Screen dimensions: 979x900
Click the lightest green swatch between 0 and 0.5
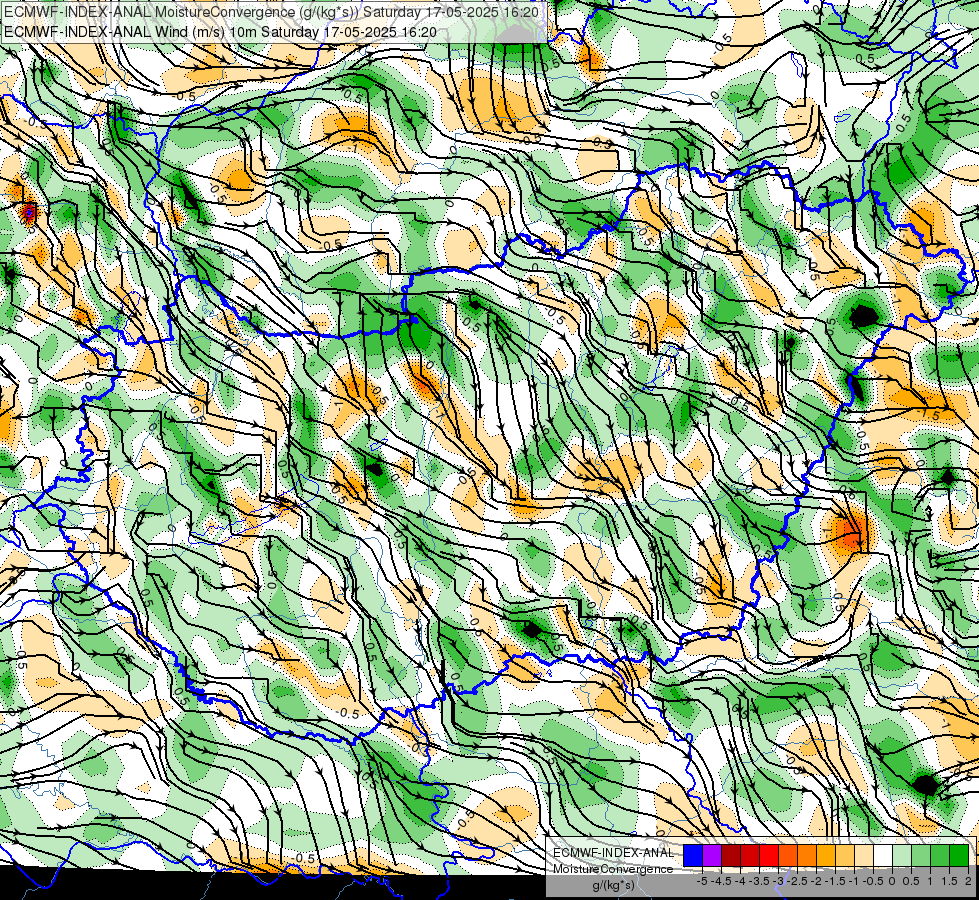(902, 855)
